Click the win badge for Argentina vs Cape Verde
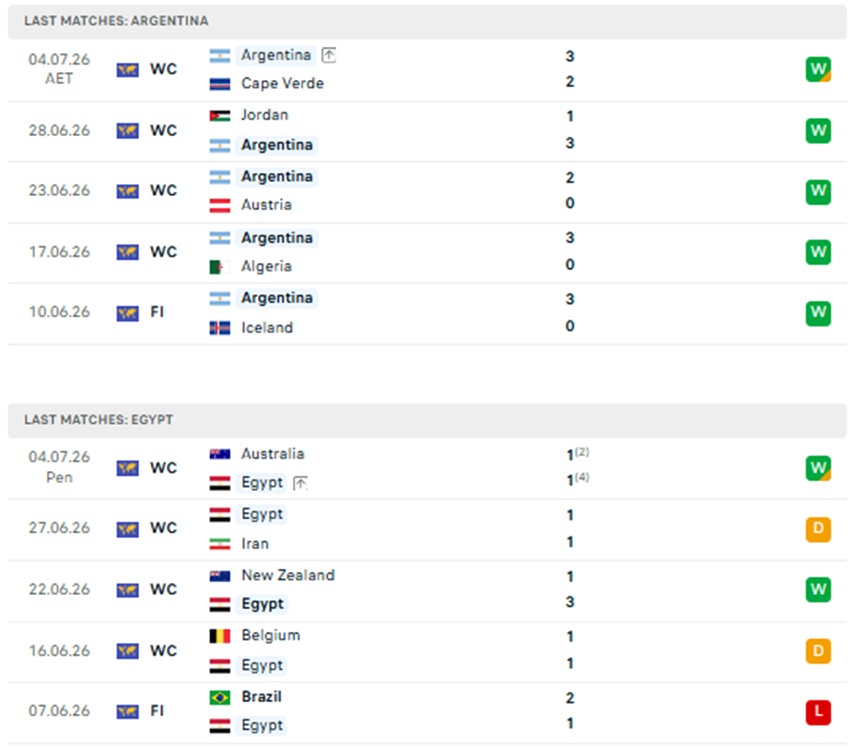The height and width of the screenshot is (749, 850). (x=818, y=69)
